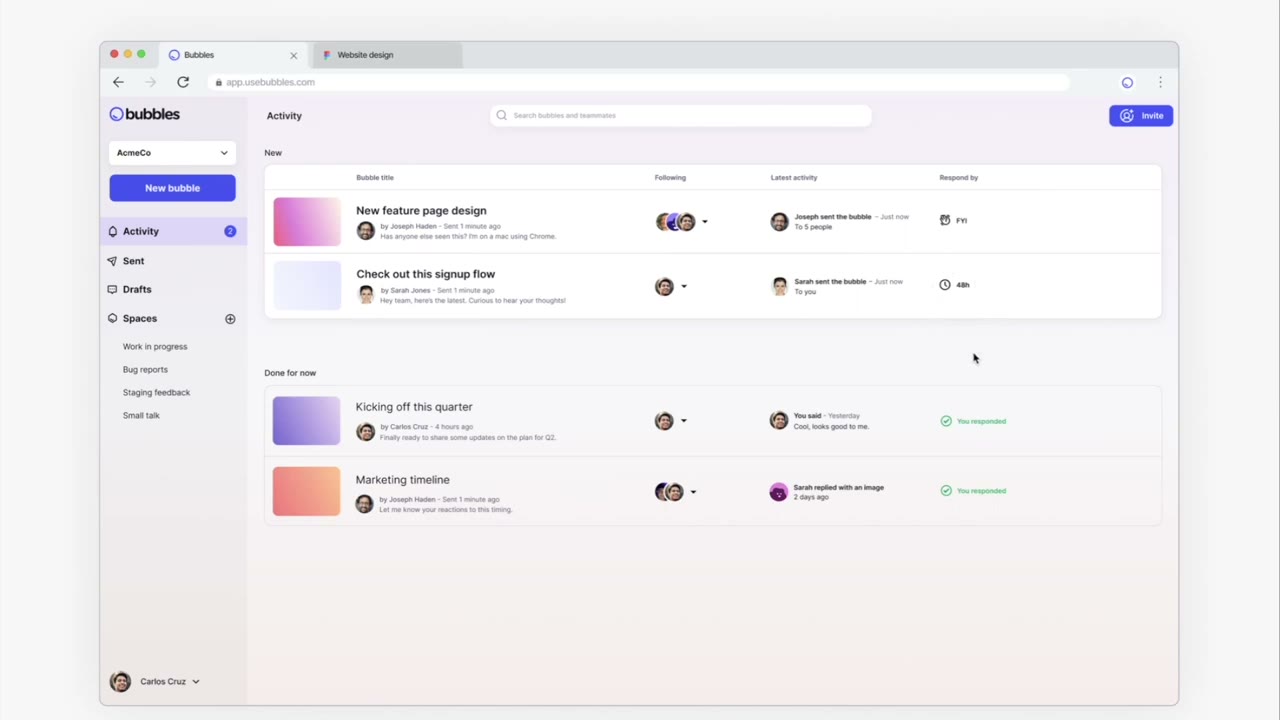Click the New bubble button

pyautogui.click(x=172, y=188)
